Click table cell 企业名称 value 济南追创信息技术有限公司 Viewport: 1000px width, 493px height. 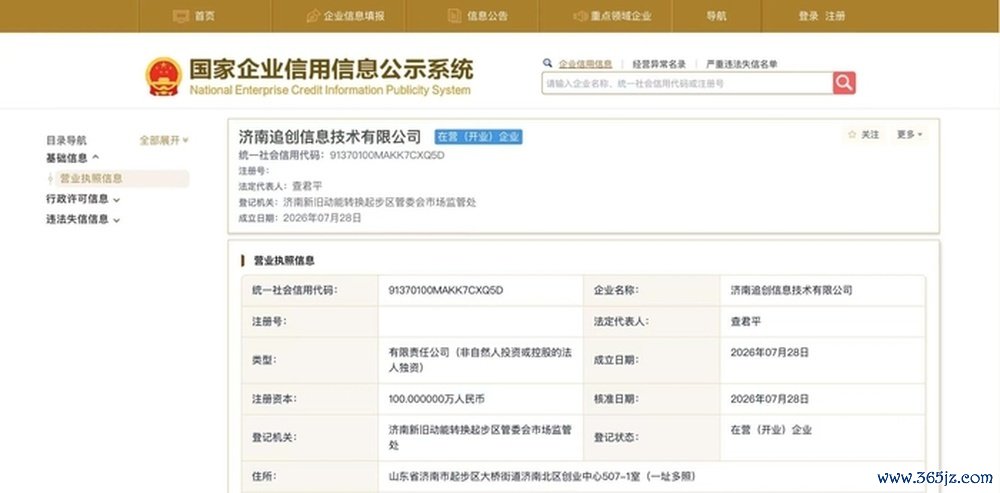point(791,290)
